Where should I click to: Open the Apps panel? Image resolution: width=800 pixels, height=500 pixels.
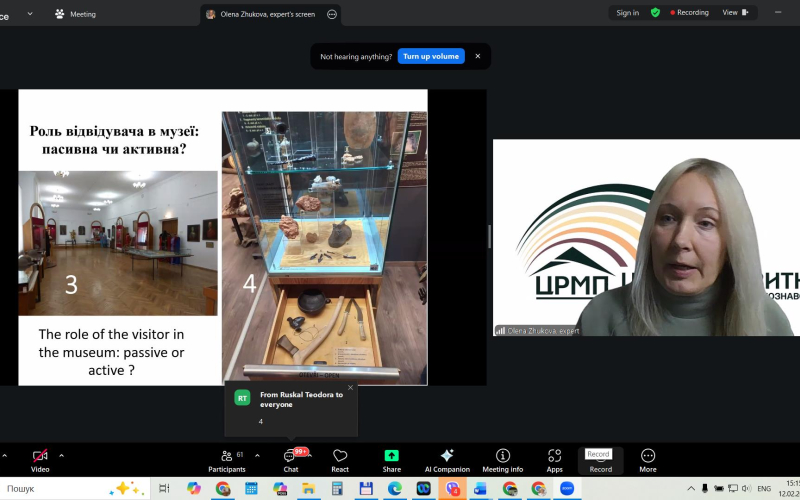pyautogui.click(x=554, y=459)
